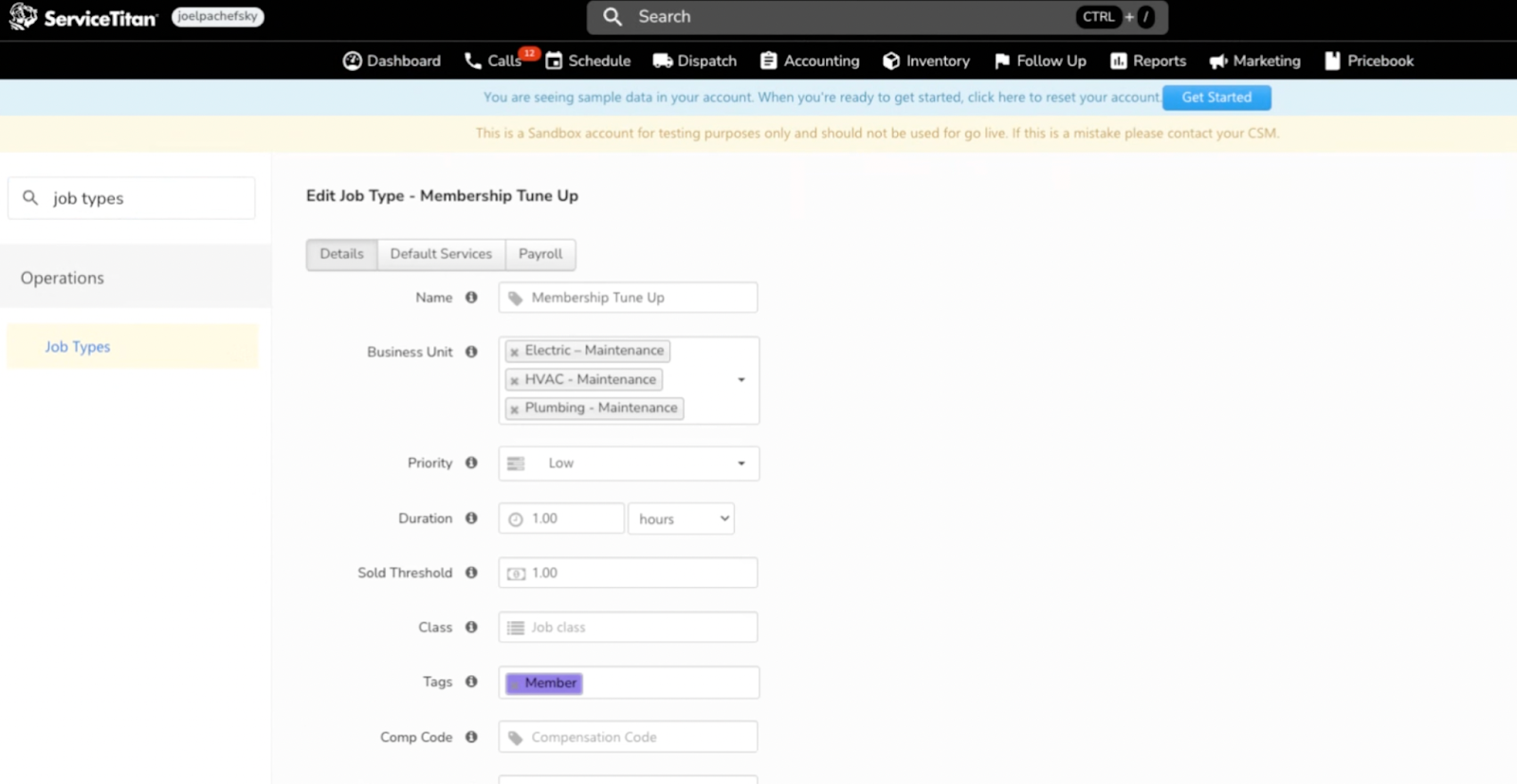This screenshot has height=784, width=1517.
Task: Click the global search magnifier icon
Action: (612, 17)
